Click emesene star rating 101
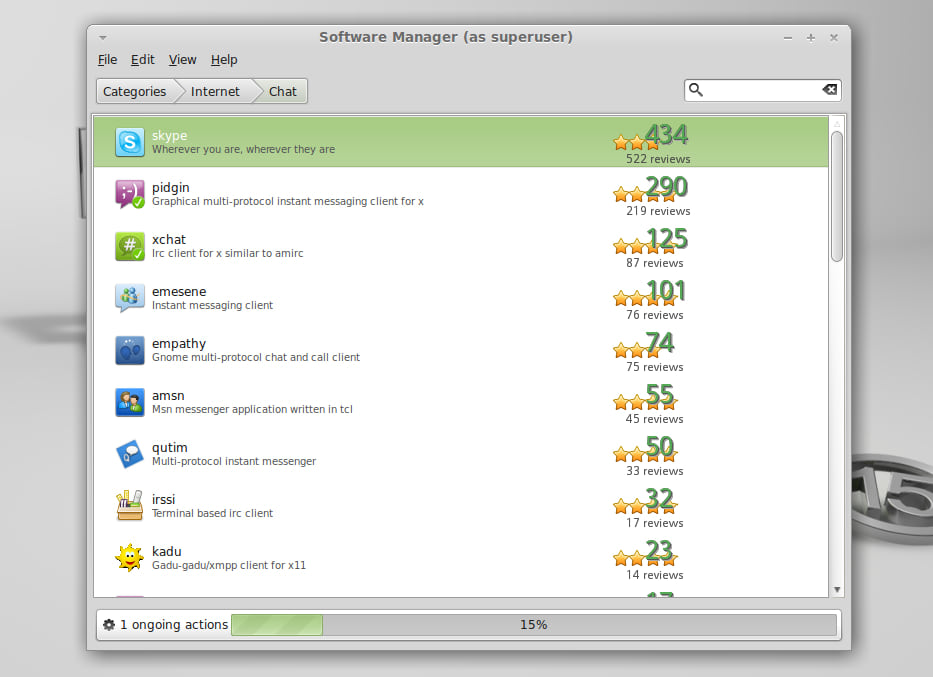Viewport: 933px width, 677px height. [x=649, y=292]
